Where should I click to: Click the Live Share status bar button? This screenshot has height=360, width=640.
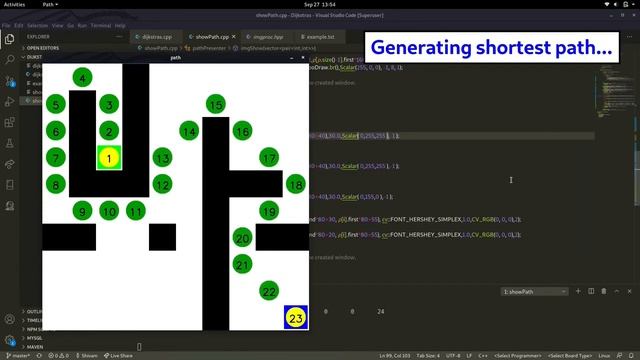118,356
